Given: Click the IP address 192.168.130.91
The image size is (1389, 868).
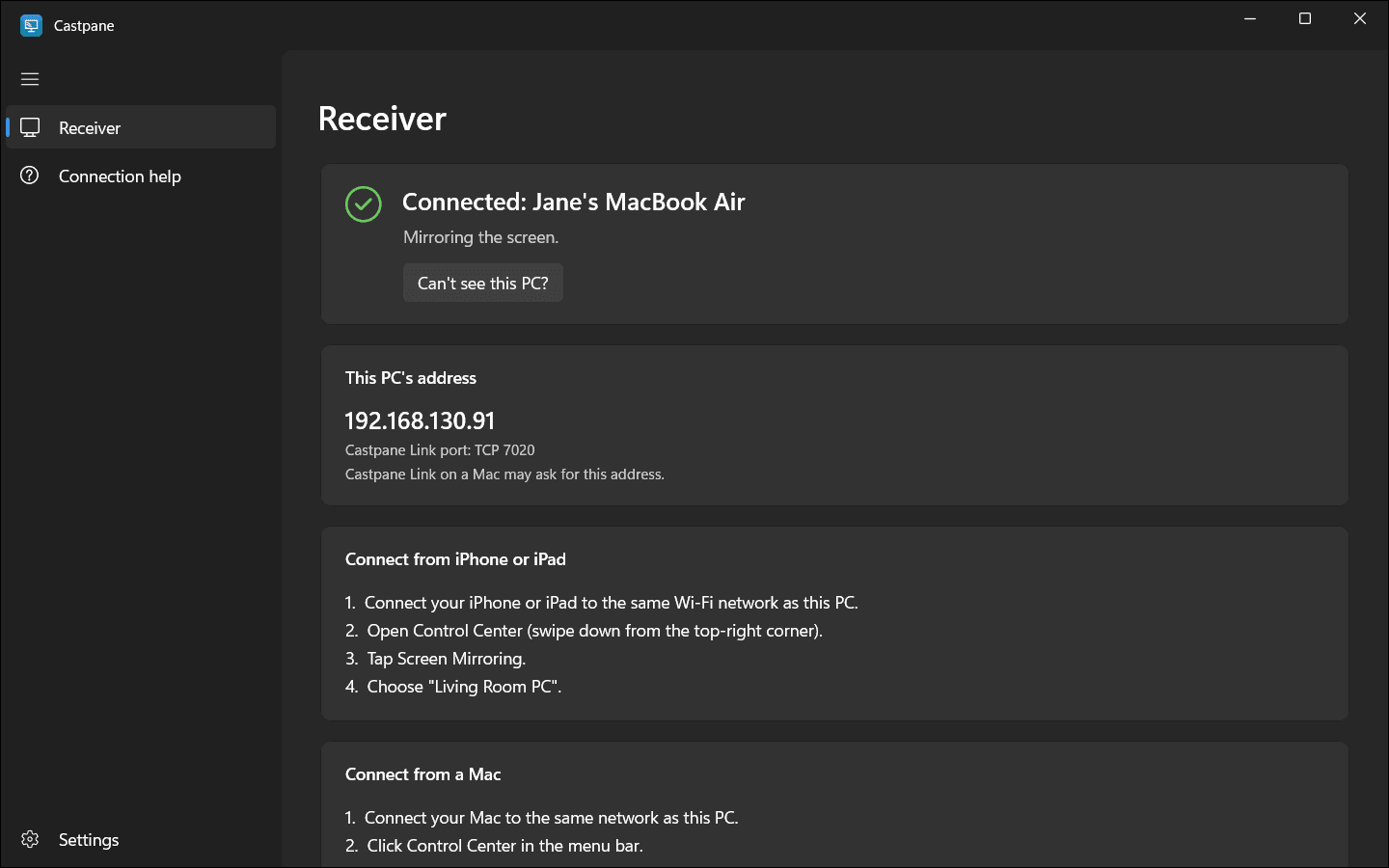Looking at the screenshot, I should [420, 420].
